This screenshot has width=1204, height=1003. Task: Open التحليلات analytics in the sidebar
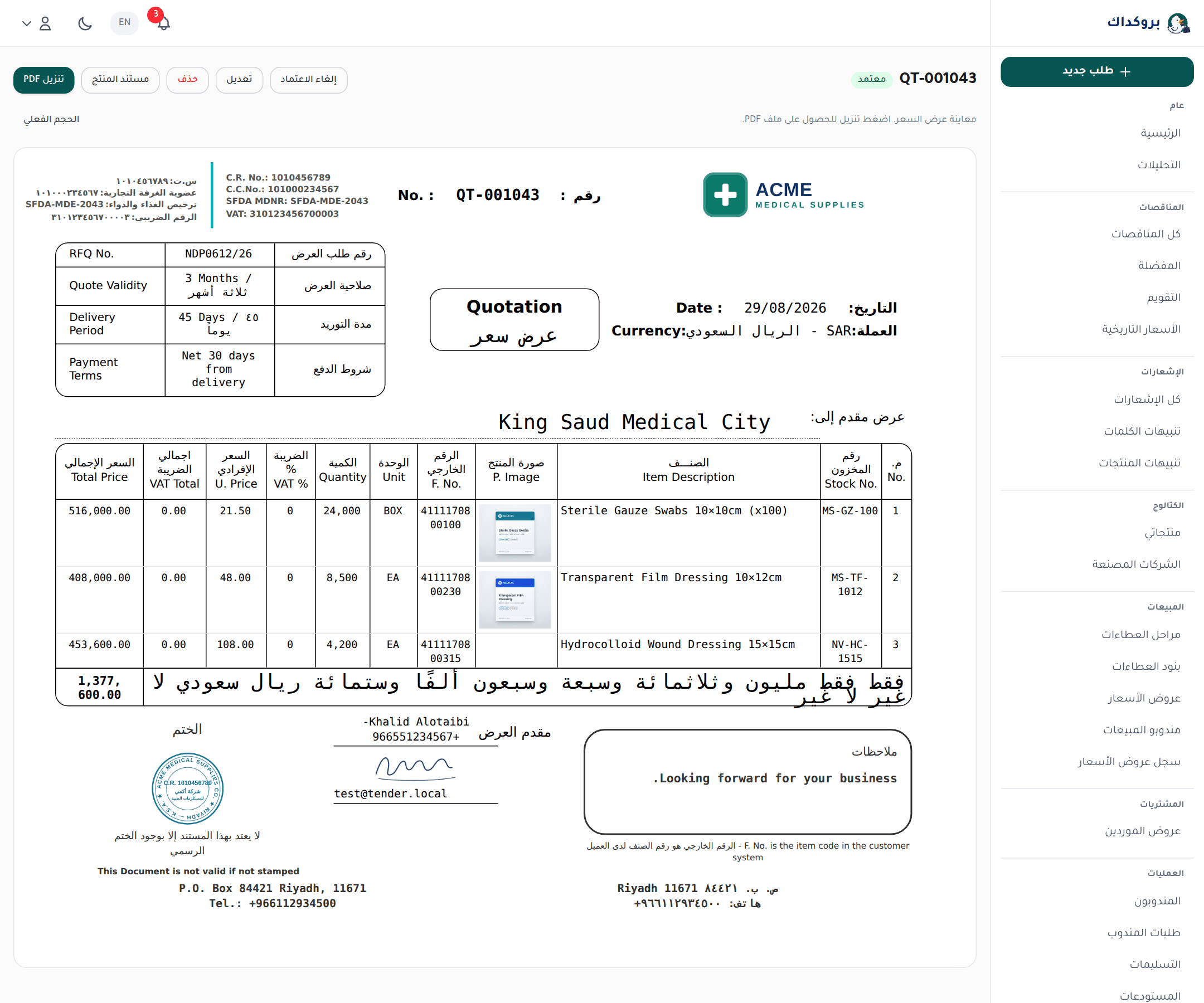click(x=1159, y=165)
